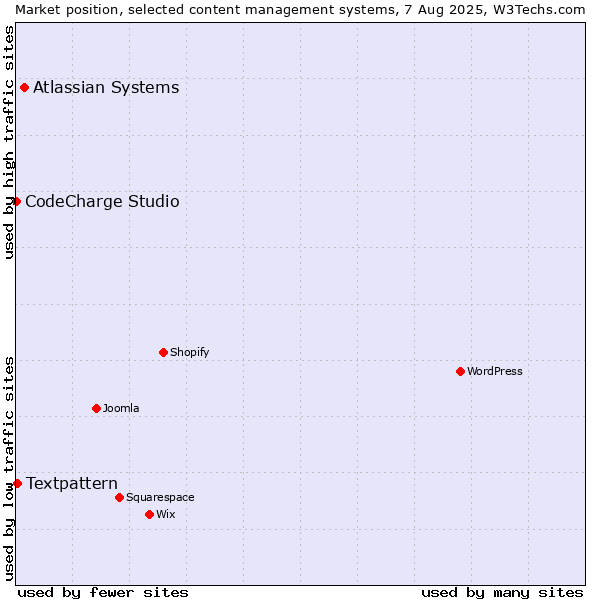Click the chart title mentioning W3Techs.com
Screen dimensions: 600x600
300,10
